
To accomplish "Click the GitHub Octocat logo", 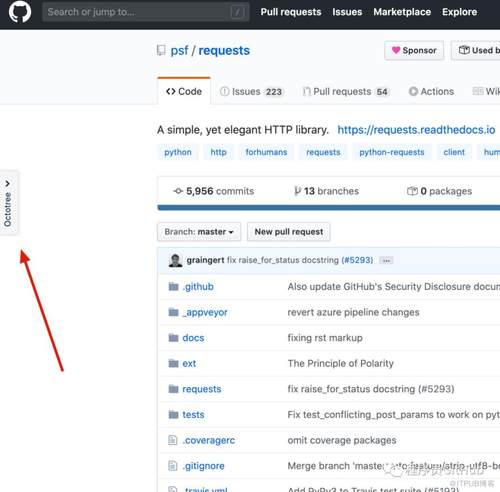I will click(20, 12).
